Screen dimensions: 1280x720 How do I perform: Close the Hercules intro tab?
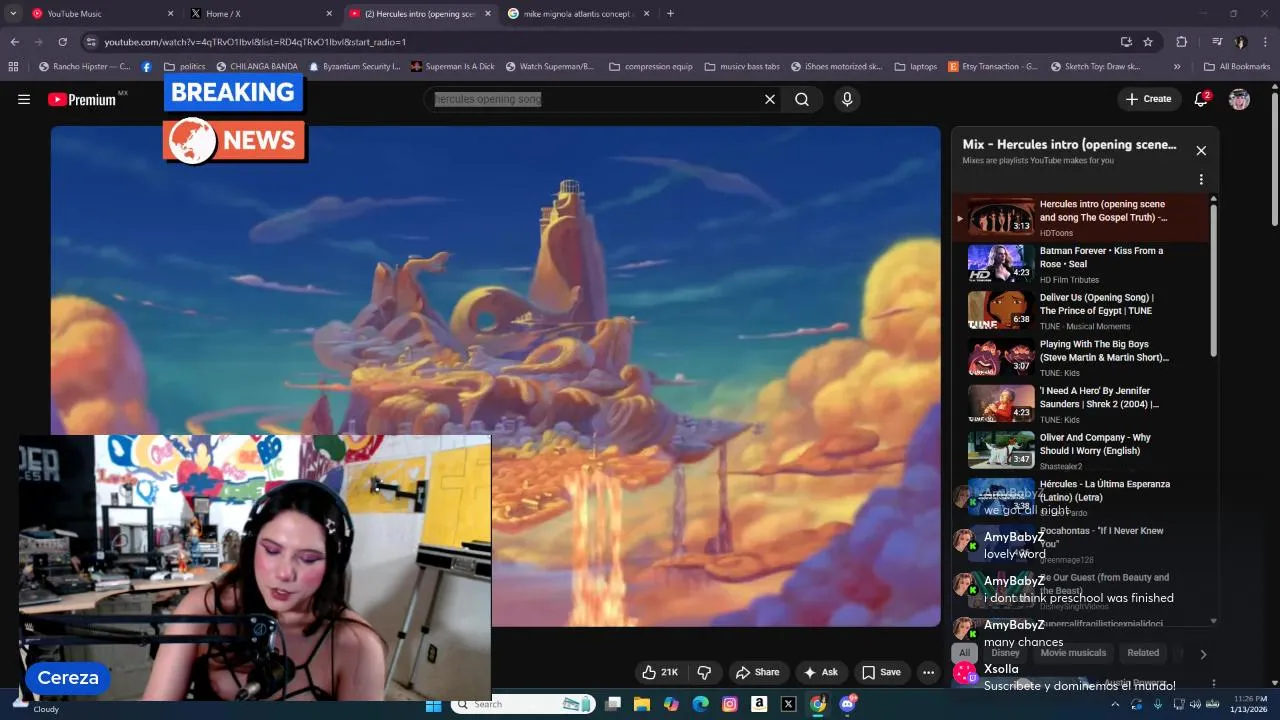point(488,14)
